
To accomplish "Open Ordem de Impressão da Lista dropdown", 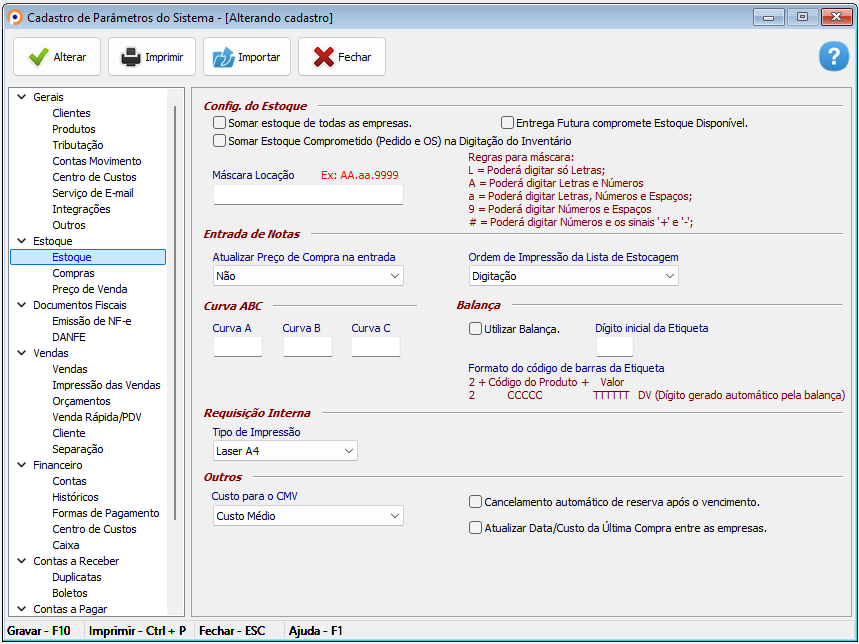I will click(573, 276).
